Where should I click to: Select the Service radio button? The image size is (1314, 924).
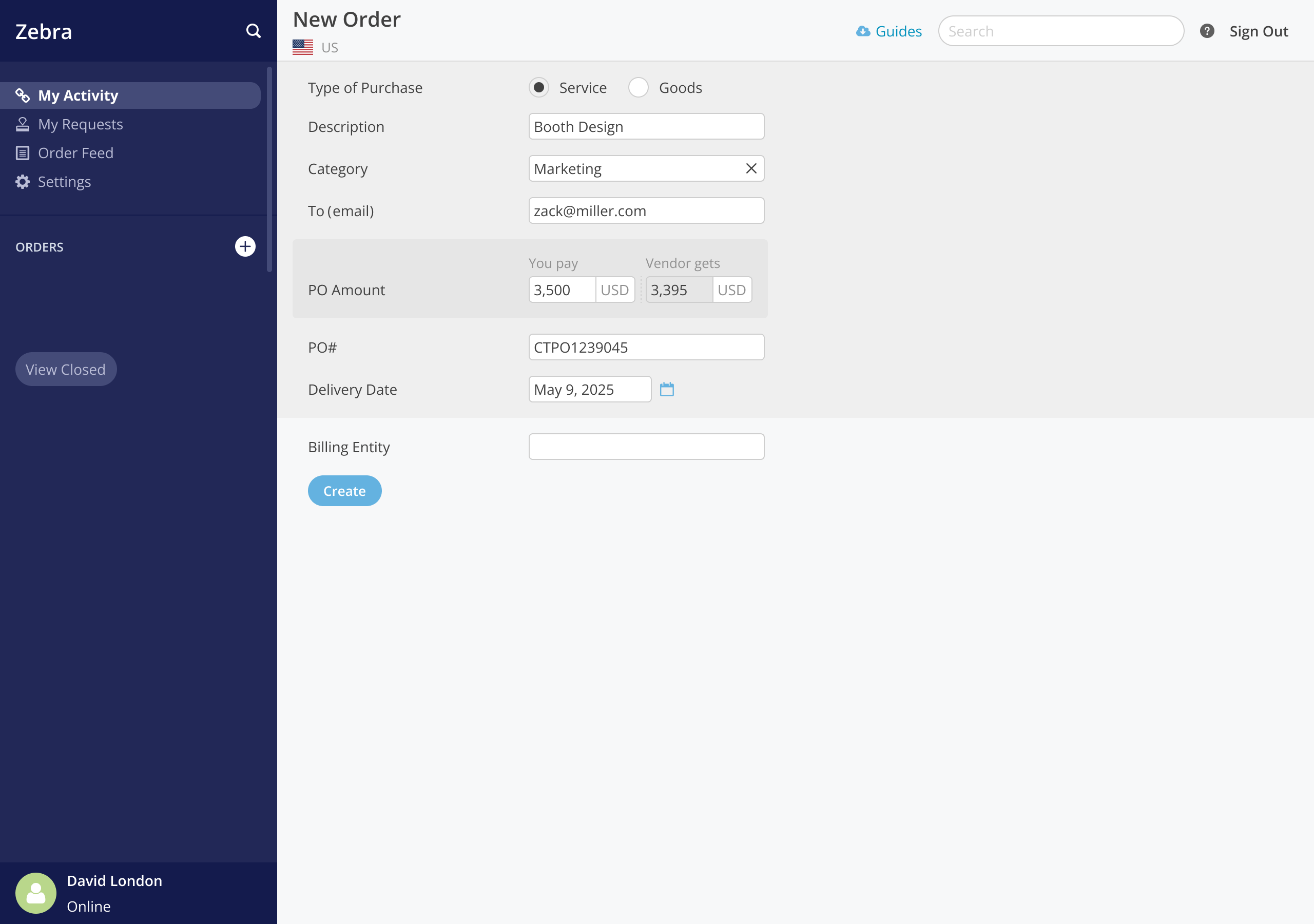tap(538, 88)
